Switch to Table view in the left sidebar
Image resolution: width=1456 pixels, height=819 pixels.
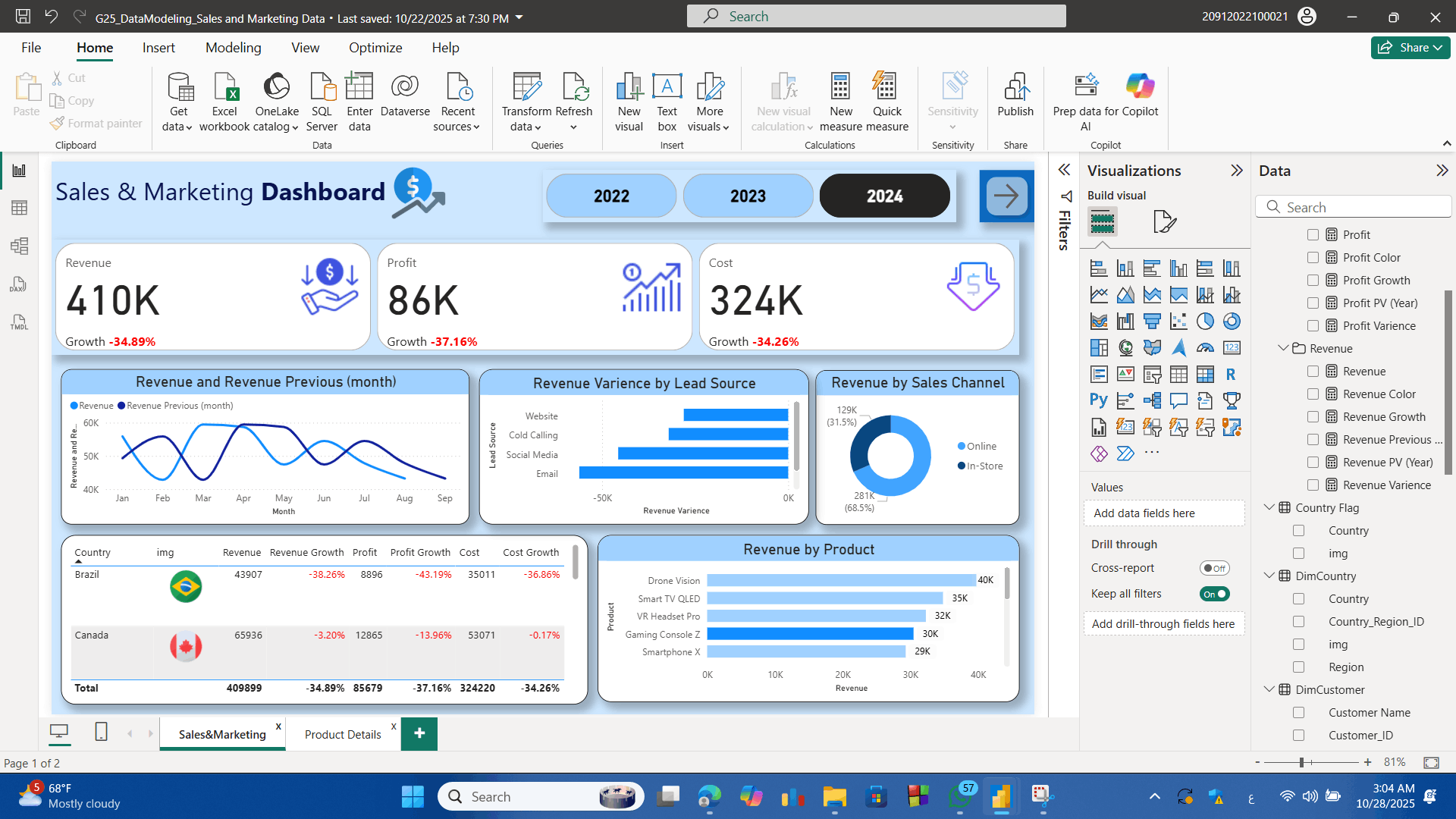[x=20, y=208]
